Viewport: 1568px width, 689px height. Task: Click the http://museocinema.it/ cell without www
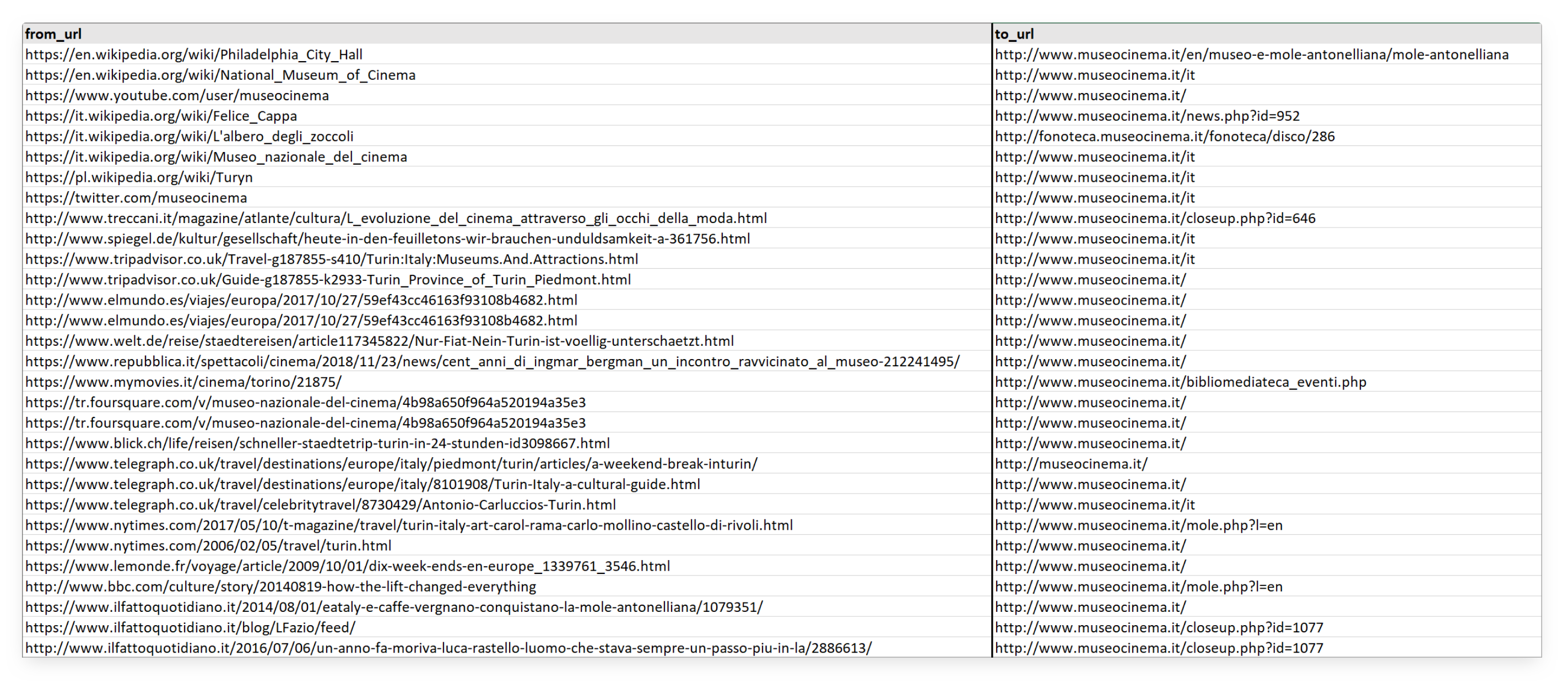(1070, 464)
